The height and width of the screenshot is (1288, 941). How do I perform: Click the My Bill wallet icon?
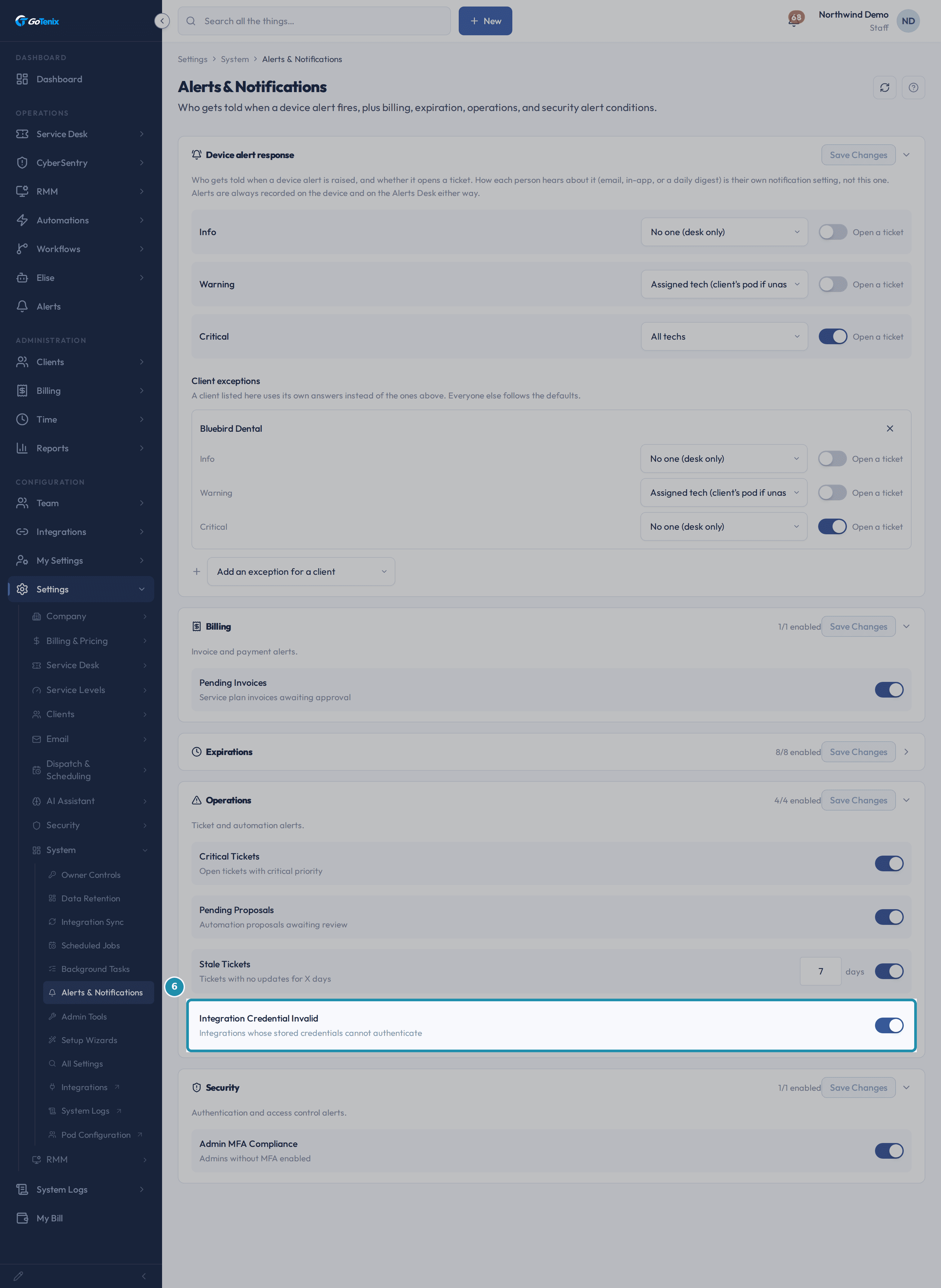tap(22, 1218)
